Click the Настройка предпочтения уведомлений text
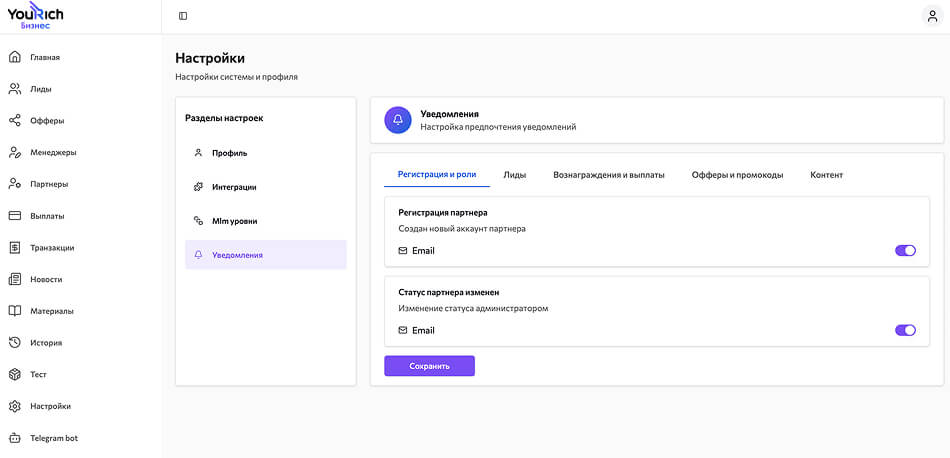The image size is (950, 458). 498,127
